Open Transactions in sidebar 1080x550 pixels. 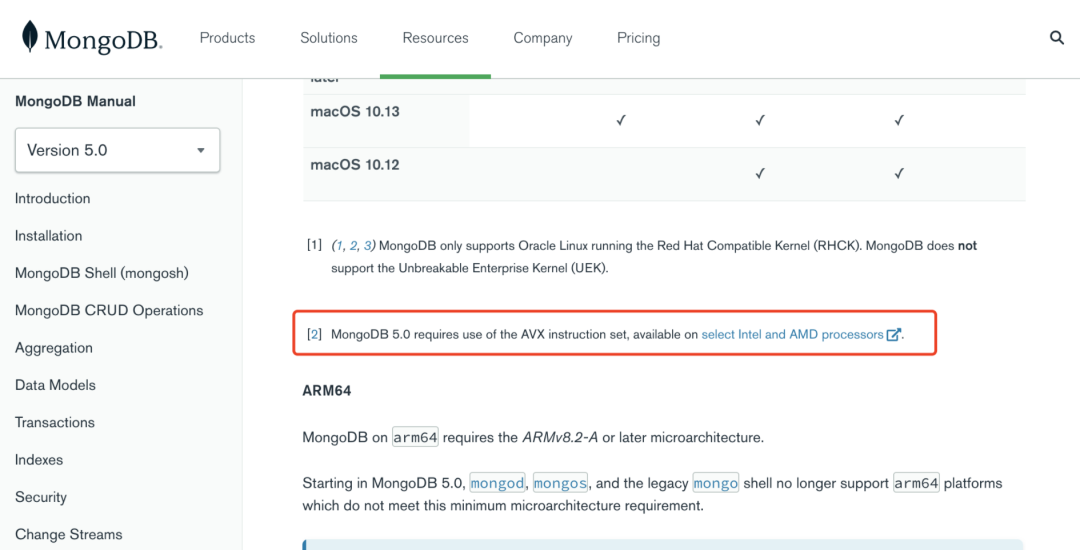click(x=55, y=422)
